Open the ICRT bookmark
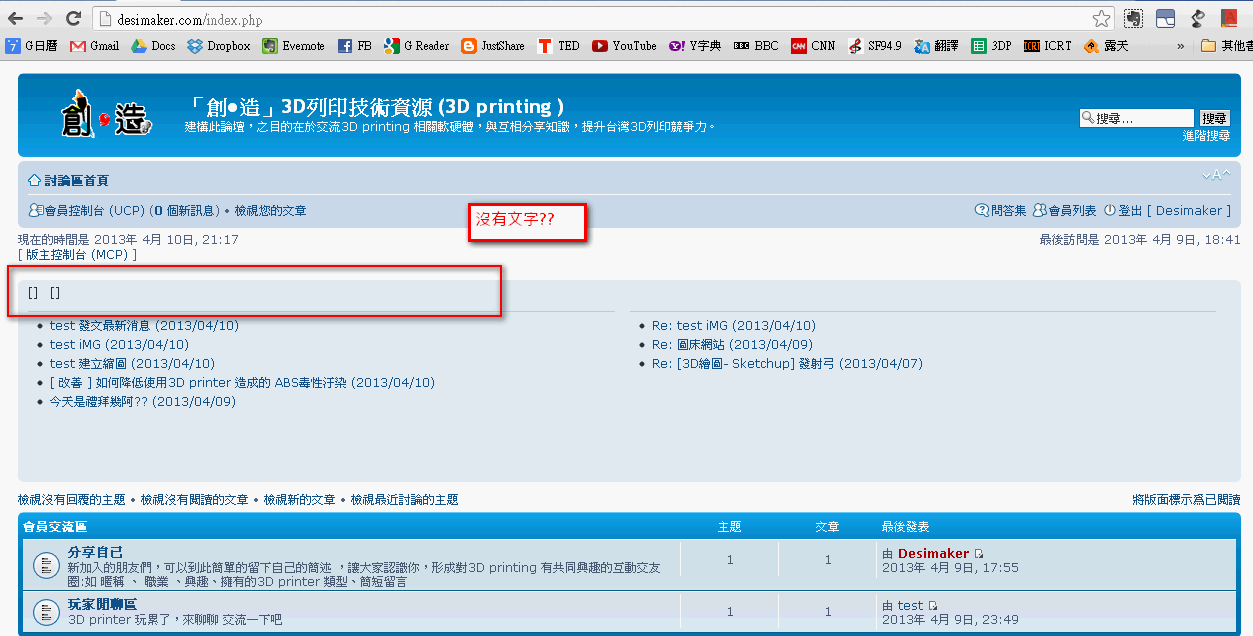Viewport: 1253px width, 636px height. click(x=1047, y=46)
